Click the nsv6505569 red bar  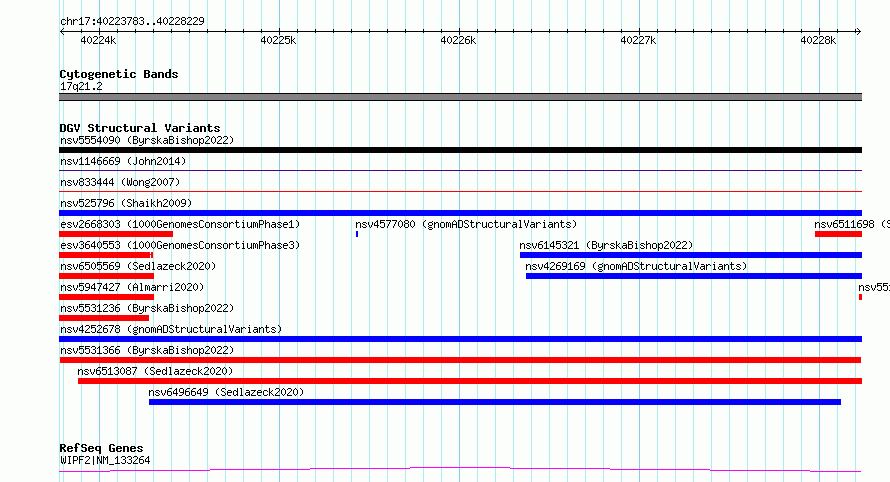(106, 276)
